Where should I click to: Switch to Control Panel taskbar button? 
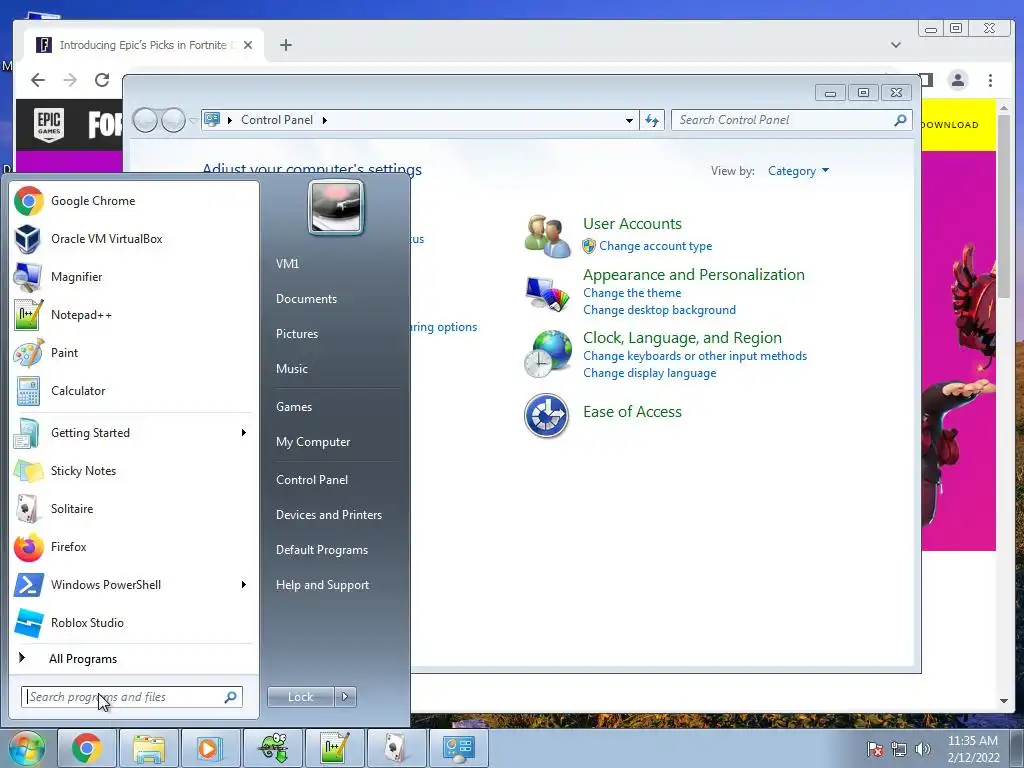tap(458, 748)
